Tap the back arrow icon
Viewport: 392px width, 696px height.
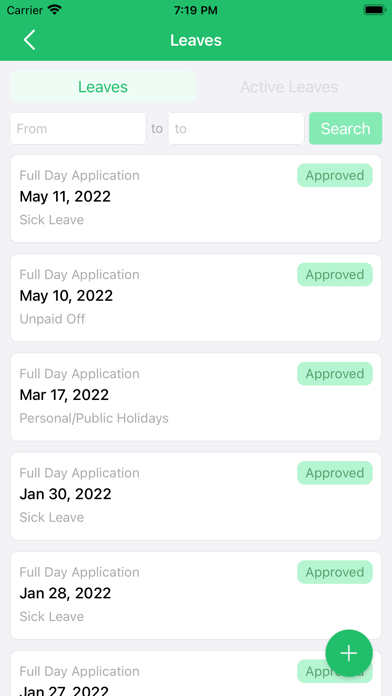[29, 40]
